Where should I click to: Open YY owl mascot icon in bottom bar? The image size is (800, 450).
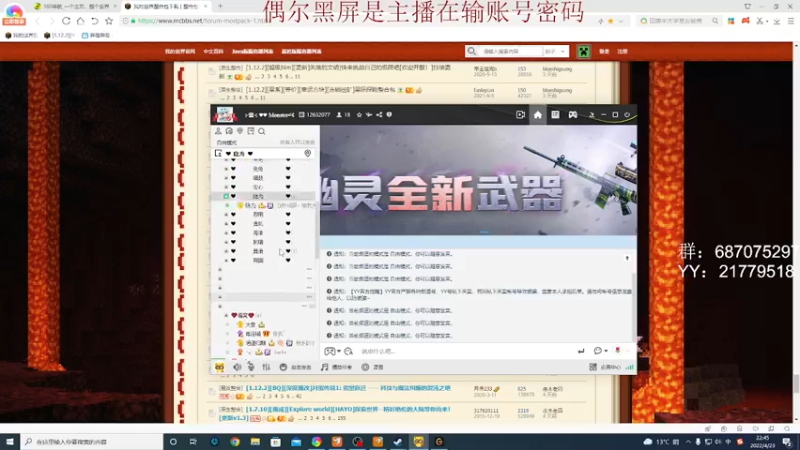(x=219, y=367)
